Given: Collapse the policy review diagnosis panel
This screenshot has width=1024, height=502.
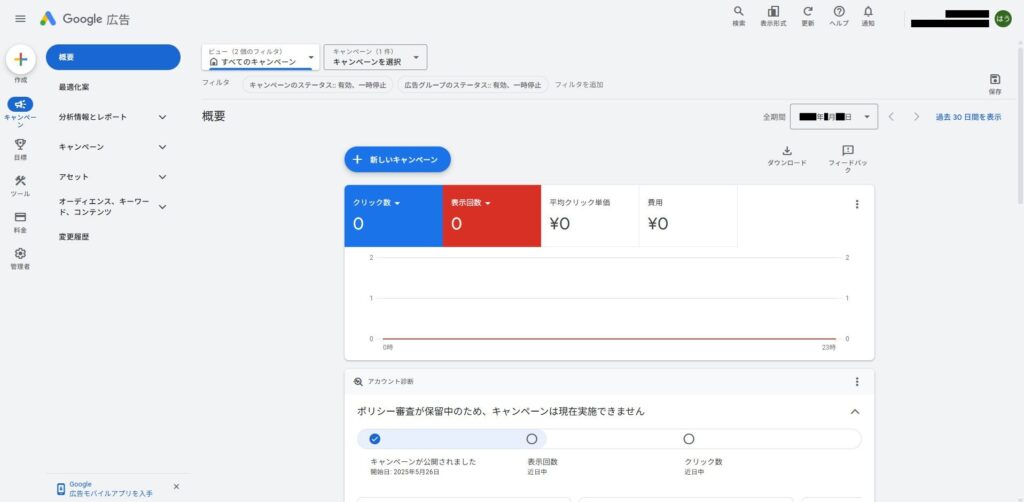Looking at the screenshot, I should pyautogui.click(x=855, y=412).
